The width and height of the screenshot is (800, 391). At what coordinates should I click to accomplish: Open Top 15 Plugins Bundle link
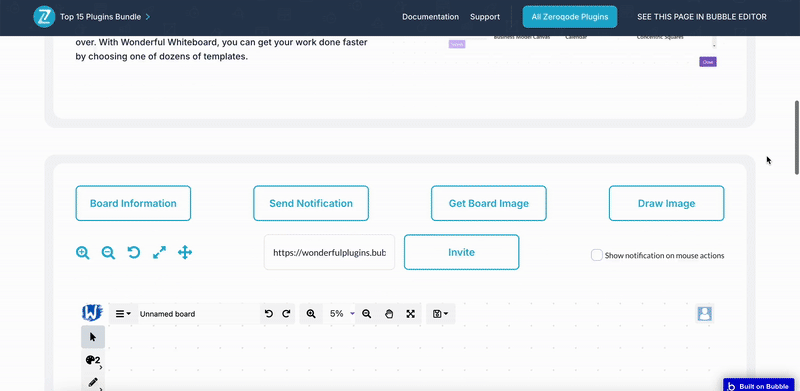pyautogui.click(x=105, y=17)
